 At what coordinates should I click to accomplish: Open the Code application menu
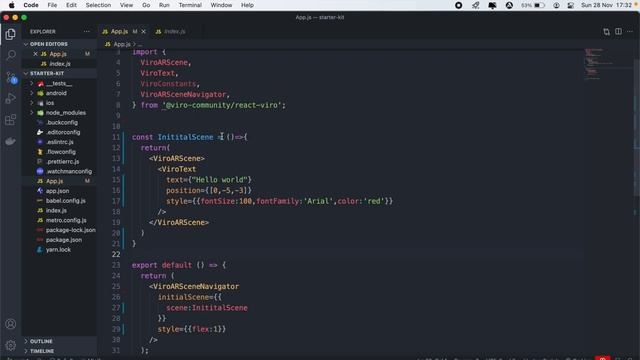click(31, 5)
